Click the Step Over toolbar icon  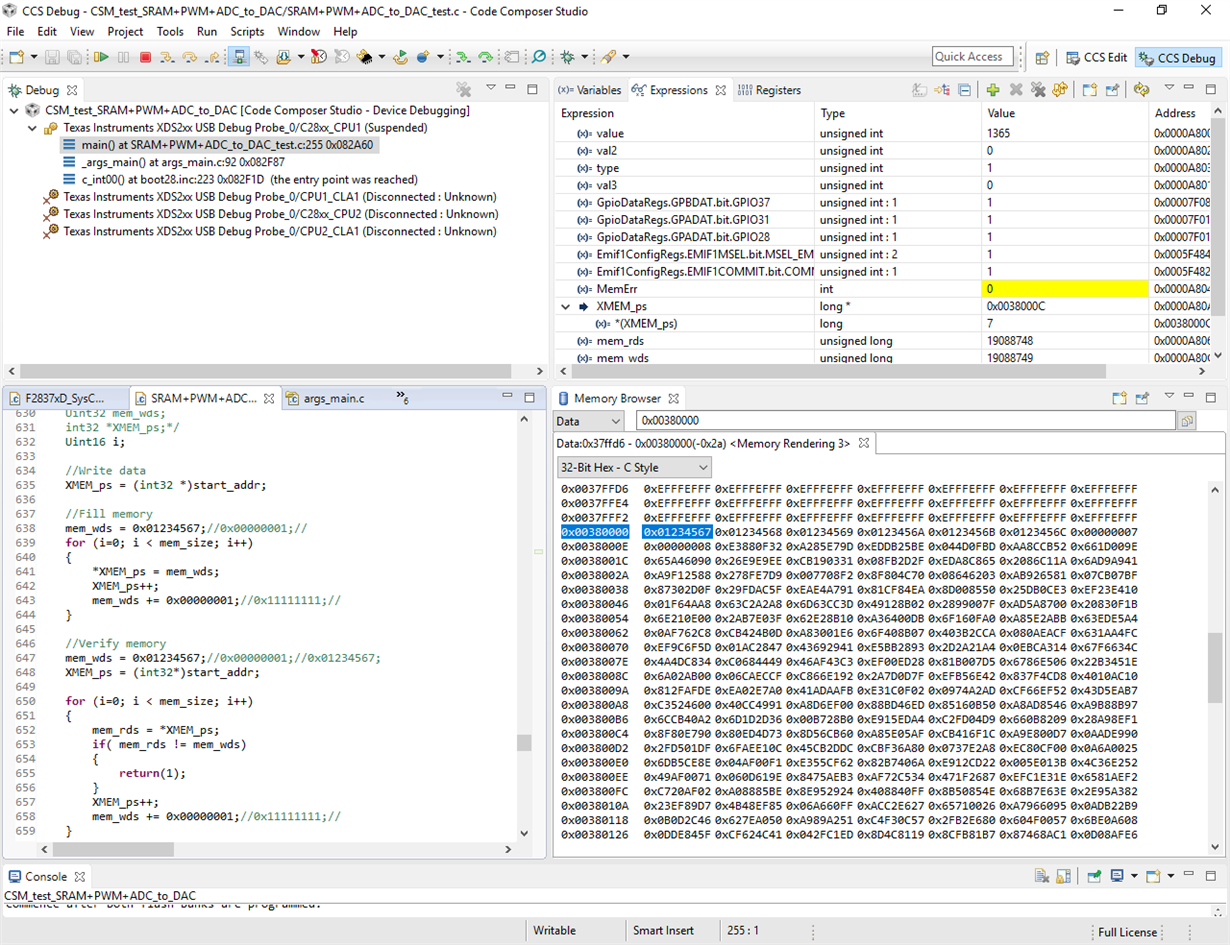coord(190,57)
